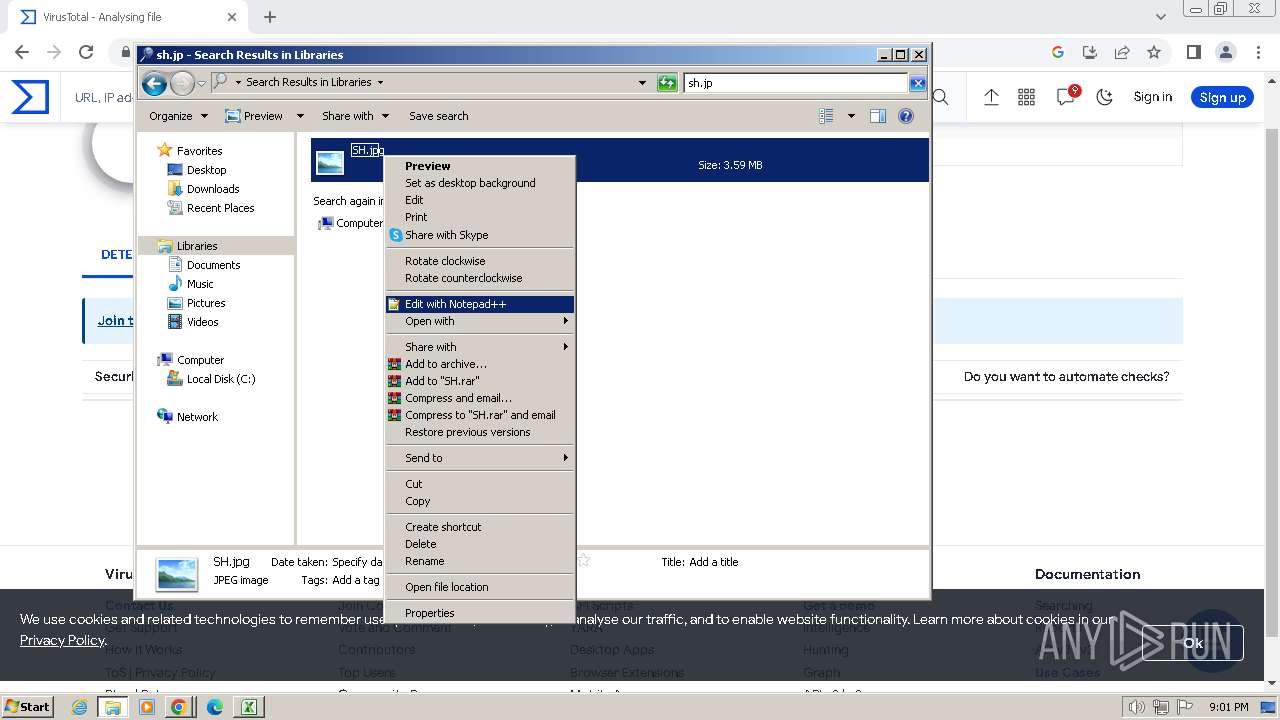The image size is (1280, 720).
Task: Open Share with toolbar dropdown
Action: point(355,116)
